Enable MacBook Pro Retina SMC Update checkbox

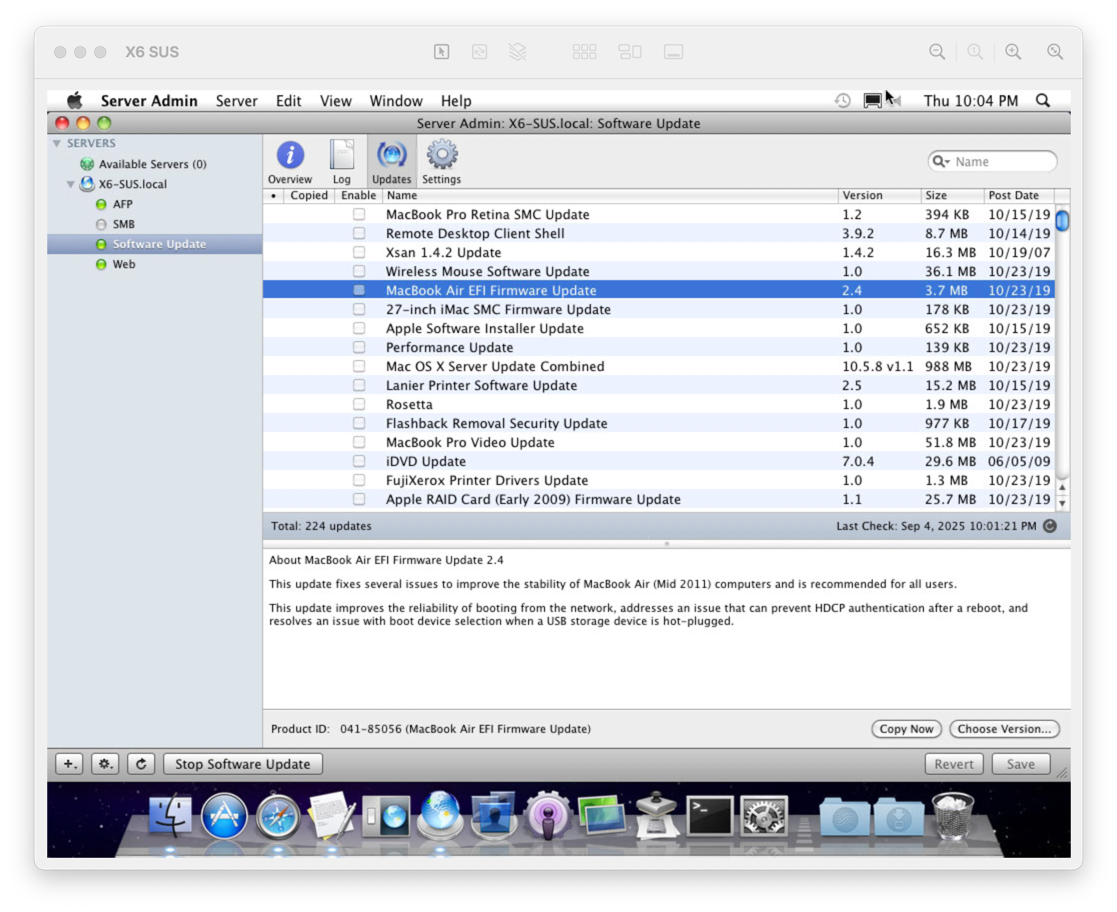359,214
